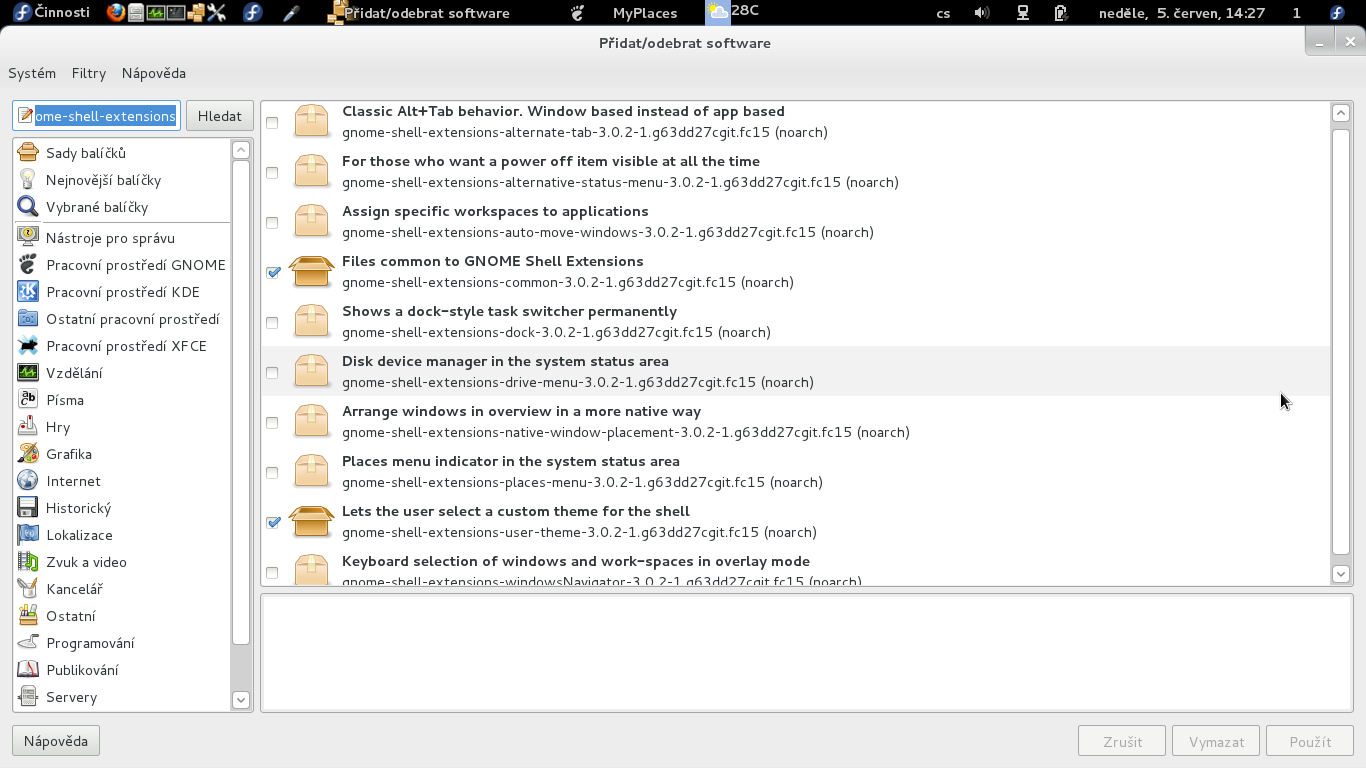Viewport: 1366px width, 768px height.
Task: Click the Vymazat button
Action: point(1217,741)
